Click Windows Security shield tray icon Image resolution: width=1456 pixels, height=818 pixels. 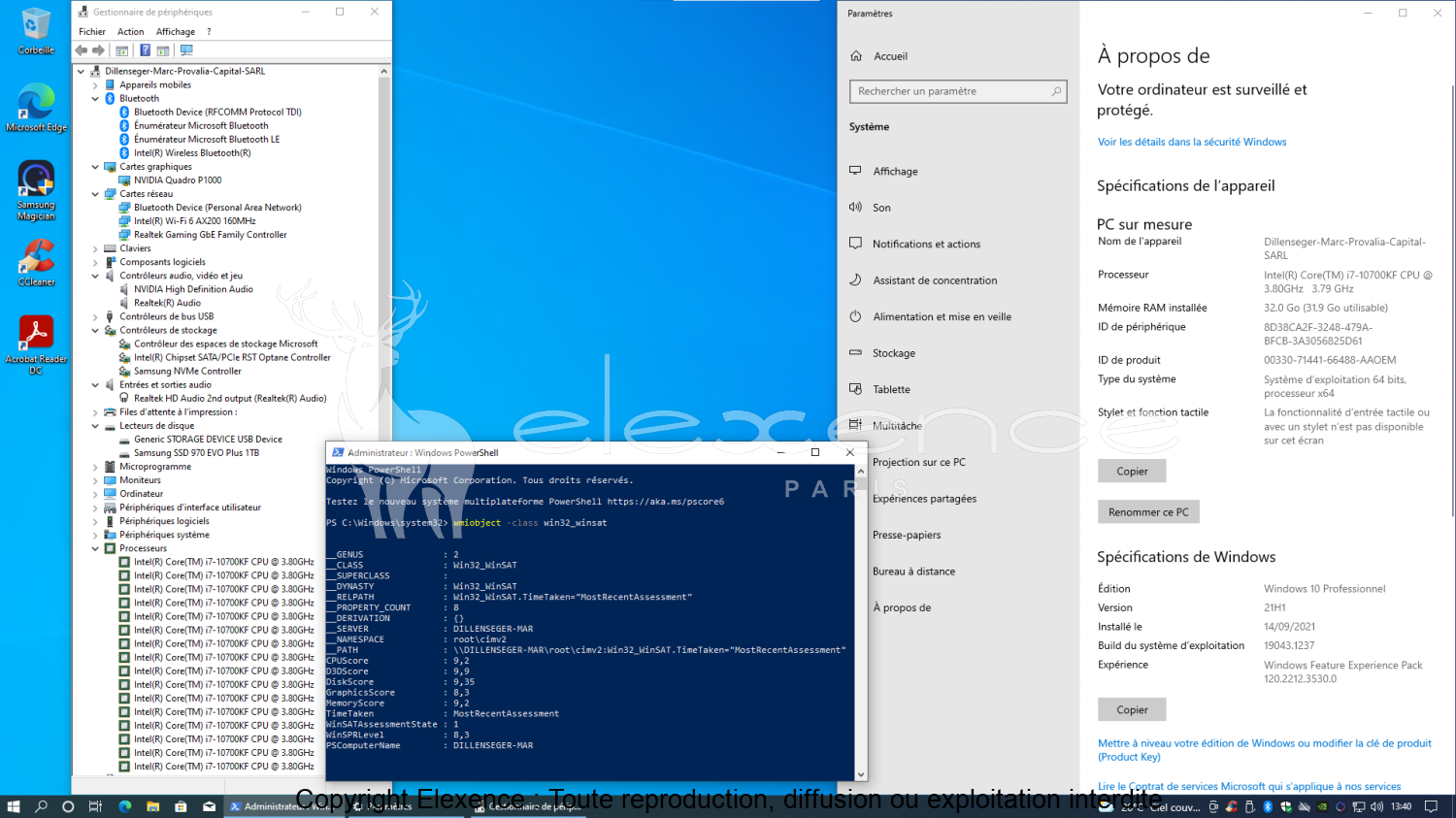pyautogui.click(x=1286, y=806)
